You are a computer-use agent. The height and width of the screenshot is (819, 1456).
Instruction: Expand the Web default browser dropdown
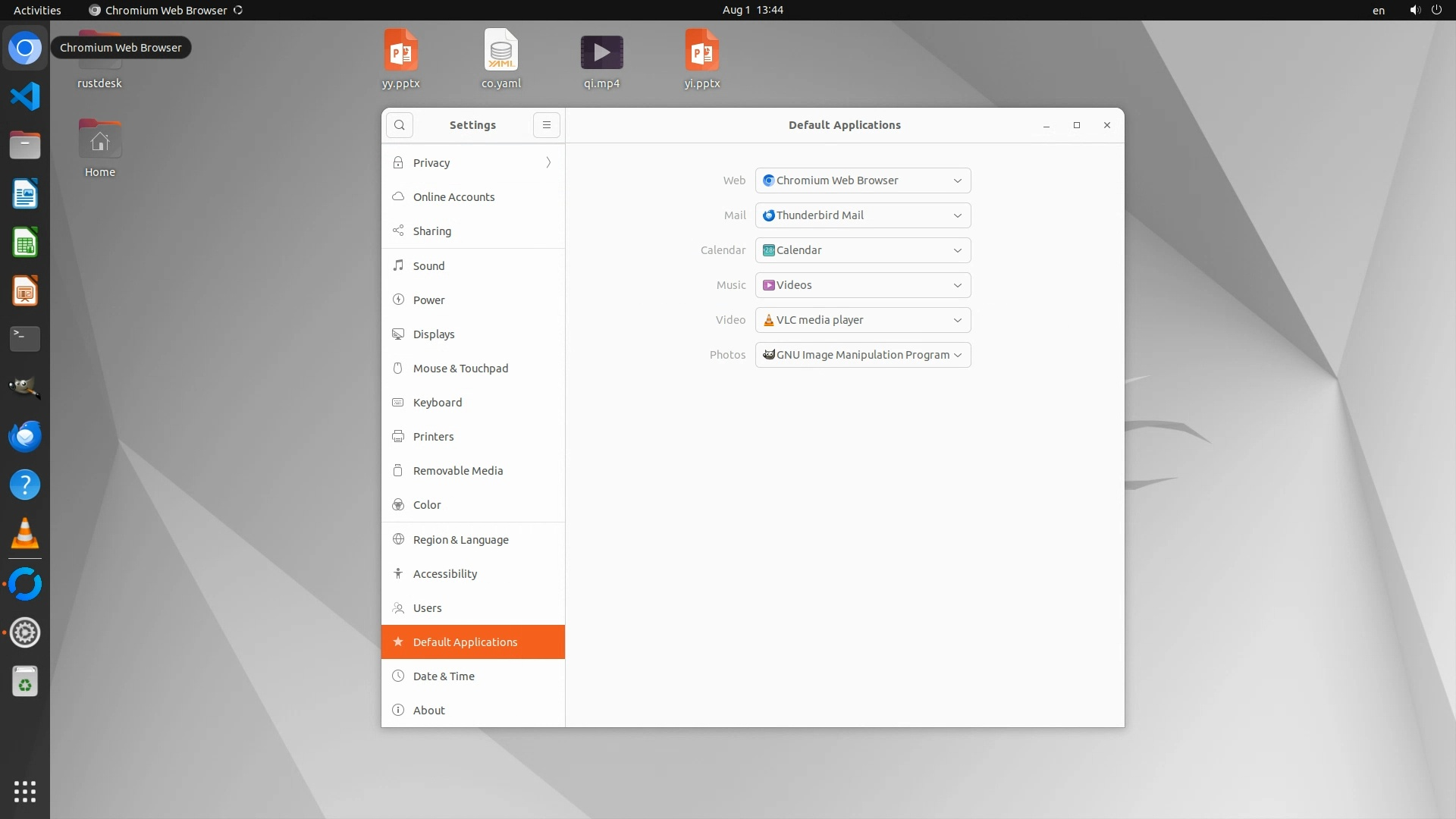(x=863, y=180)
